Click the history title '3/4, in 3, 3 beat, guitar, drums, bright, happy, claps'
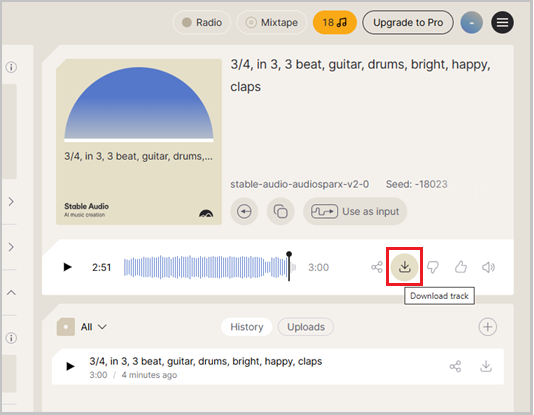 [x=205, y=361]
